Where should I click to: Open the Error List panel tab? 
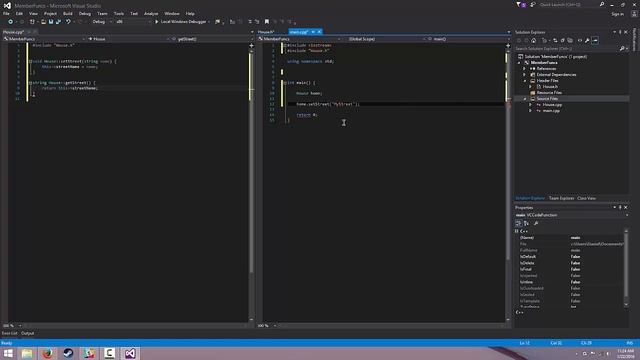9,333
